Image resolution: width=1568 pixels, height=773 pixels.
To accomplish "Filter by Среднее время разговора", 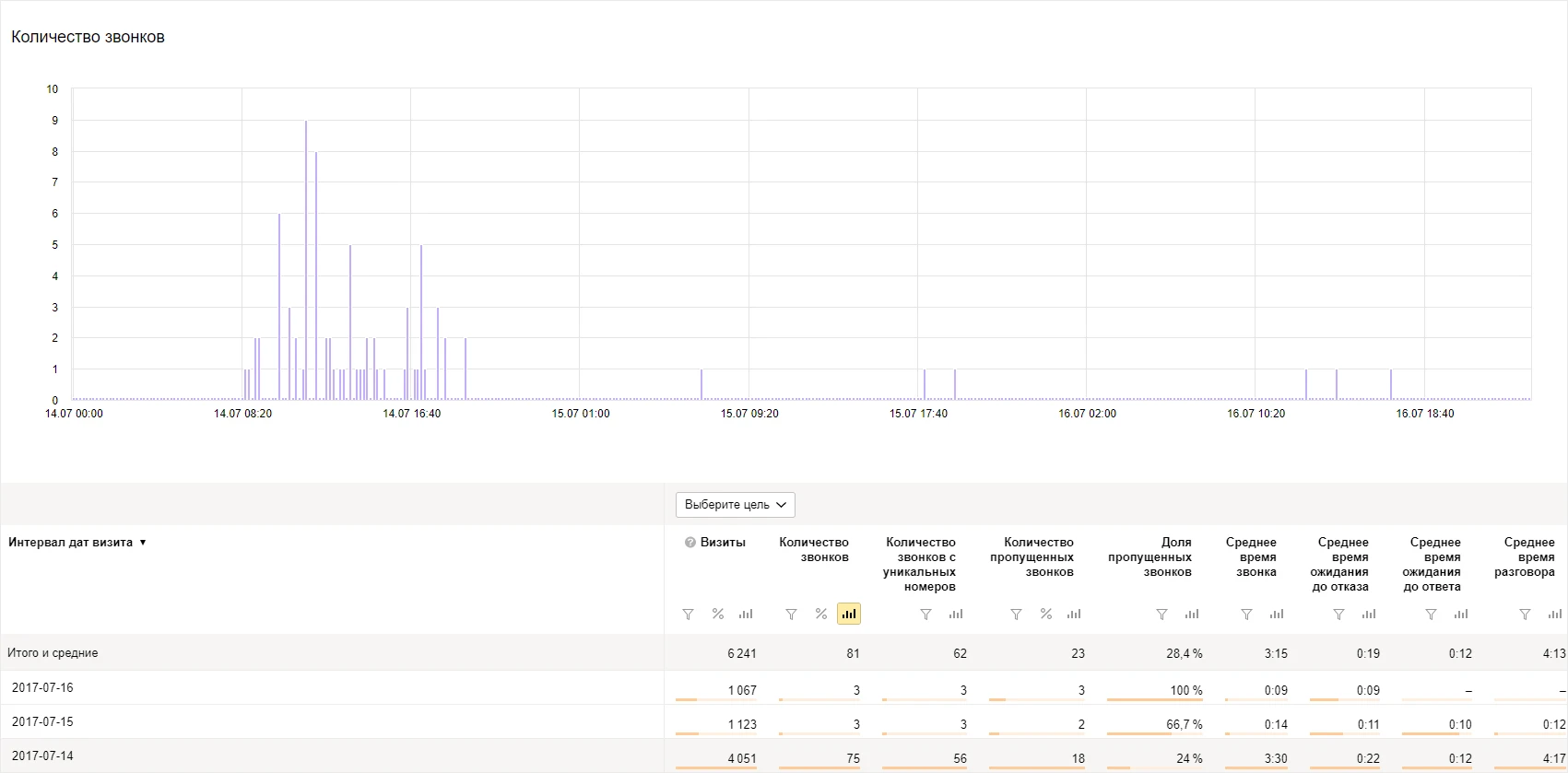I will click(1525, 614).
